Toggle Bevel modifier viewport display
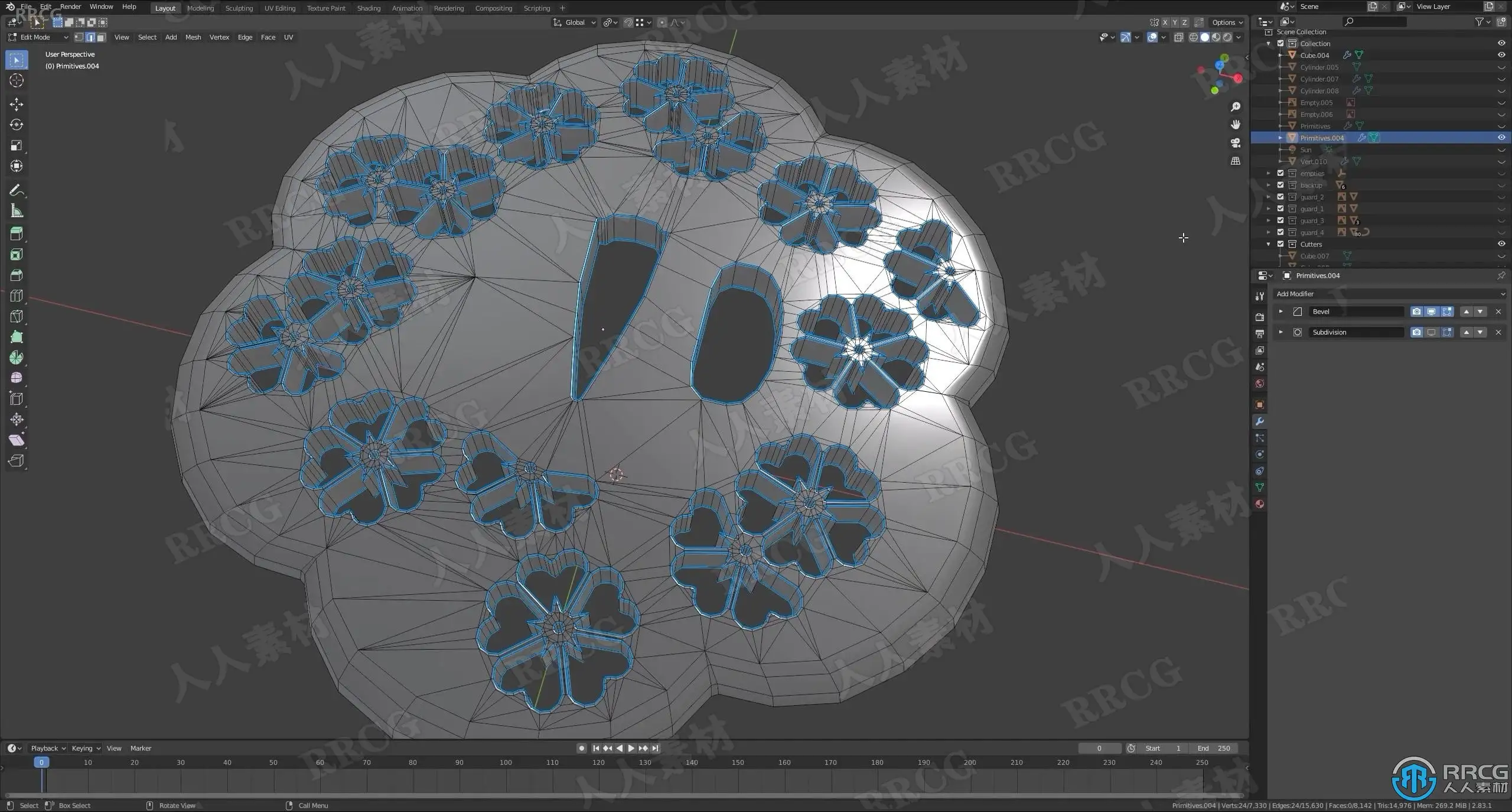 (1431, 311)
